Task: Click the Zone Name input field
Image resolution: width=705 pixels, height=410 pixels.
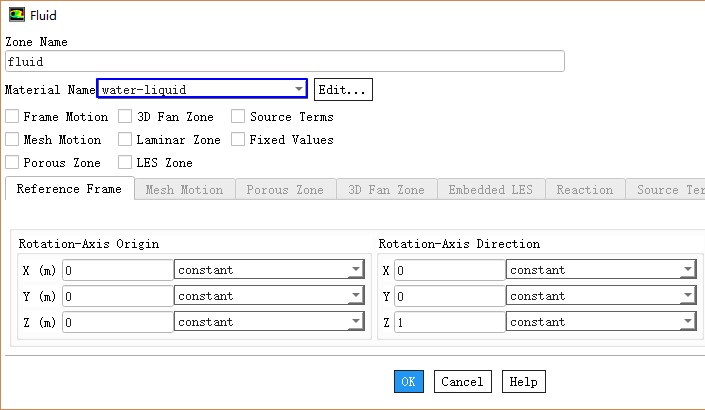Action: point(285,61)
